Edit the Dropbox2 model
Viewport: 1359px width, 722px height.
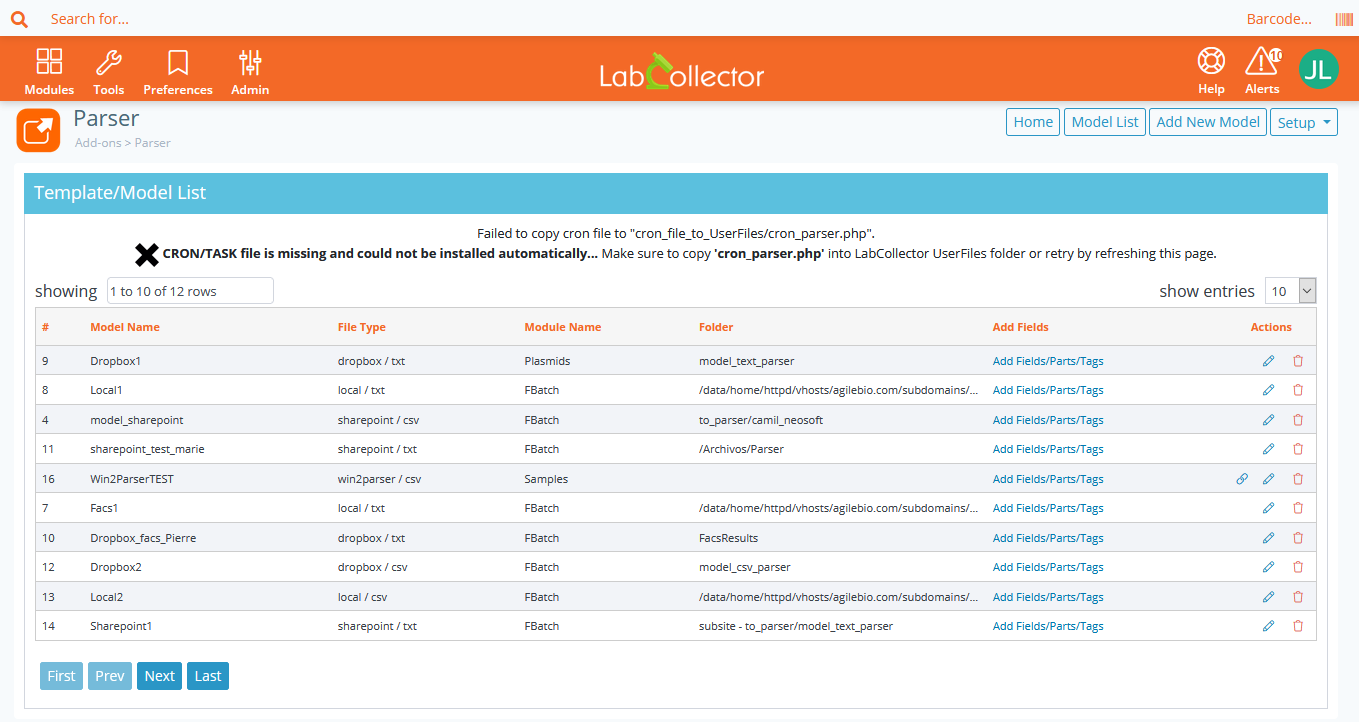(x=1269, y=567)
